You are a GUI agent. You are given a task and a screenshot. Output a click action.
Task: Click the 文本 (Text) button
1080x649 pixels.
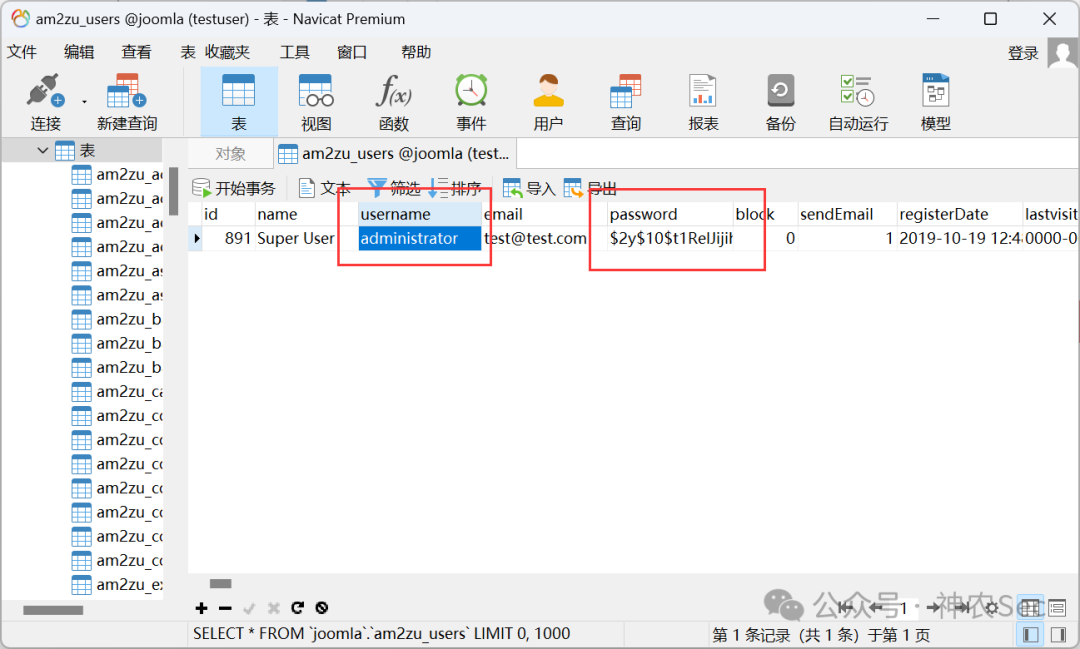click(x=324, y=188)
